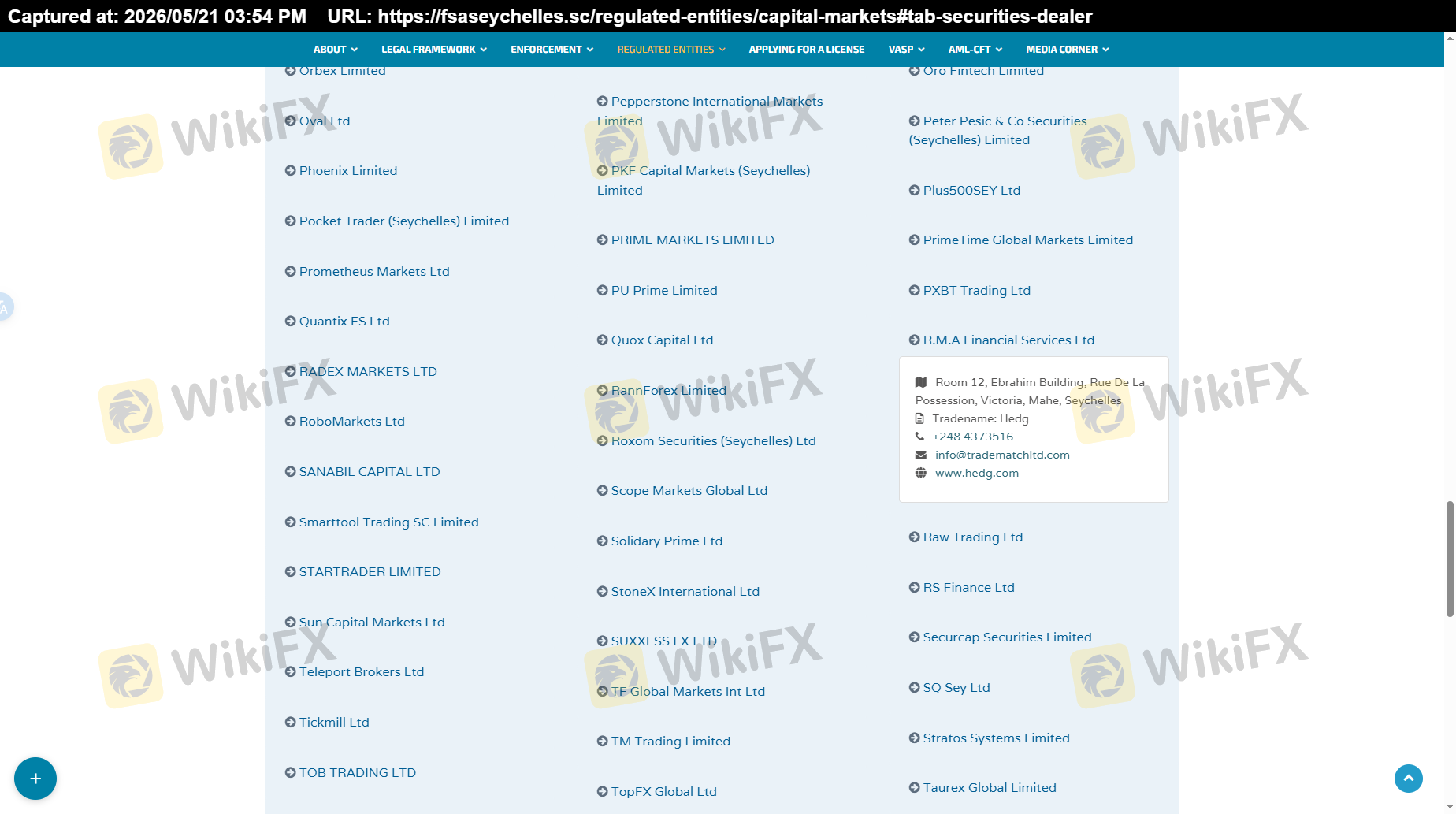
Task: Click the arrow icon beside Quox Capital Ltd
Action: click(x=602, y=340)
